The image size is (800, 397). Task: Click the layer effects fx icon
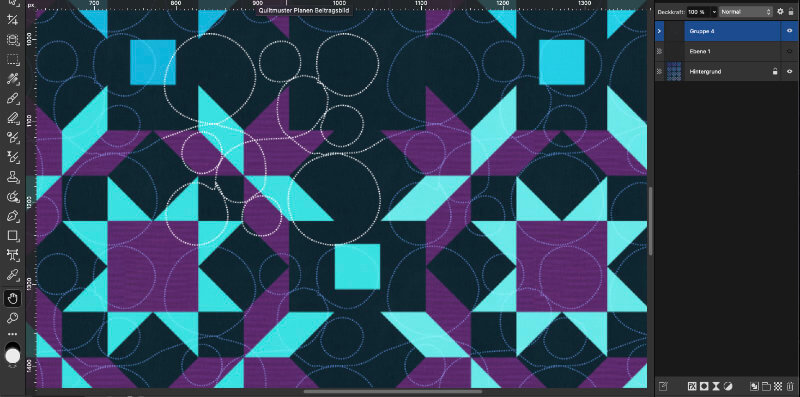[692, 386]
